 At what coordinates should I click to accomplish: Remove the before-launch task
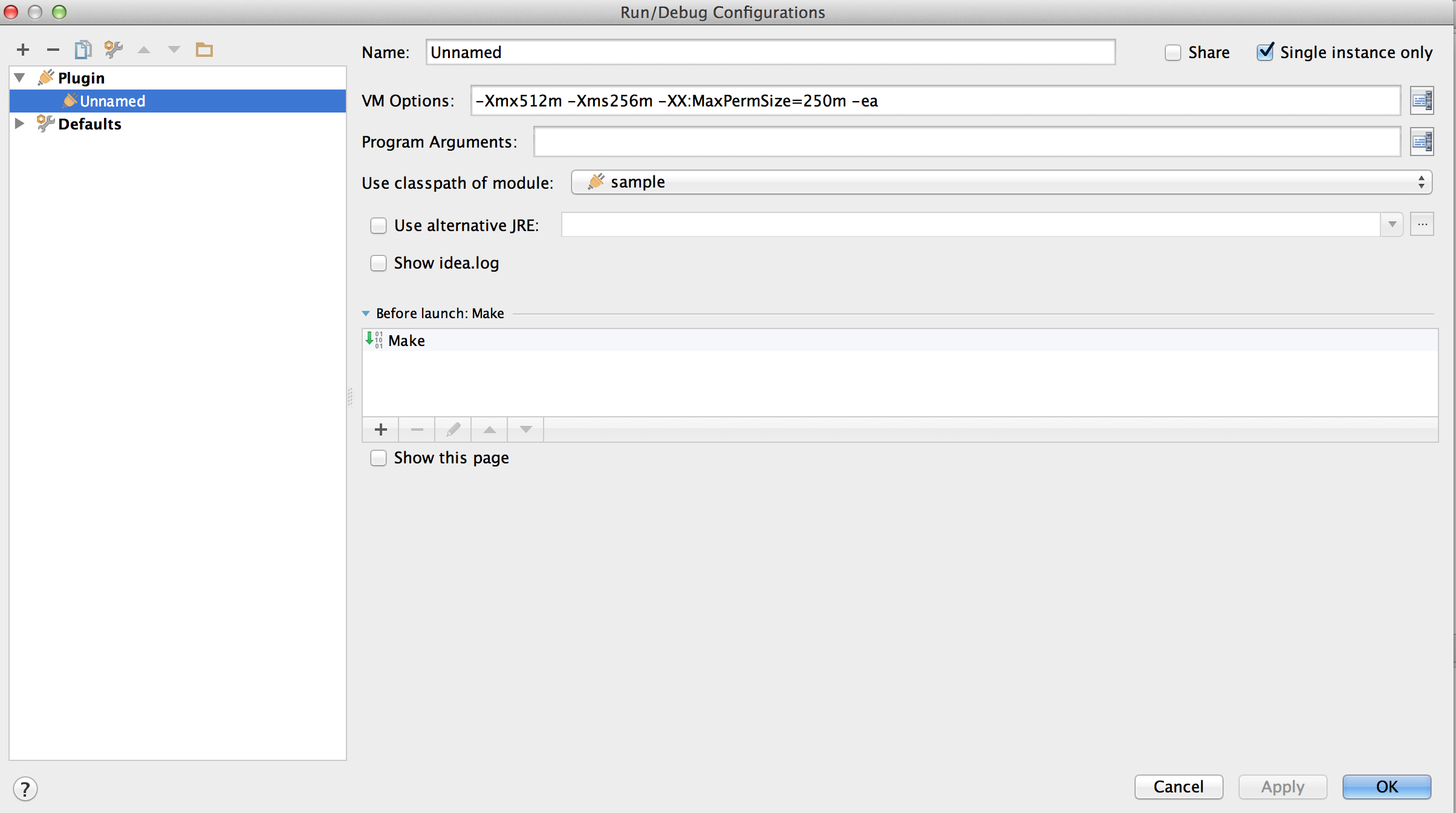(x=417, y=429)
